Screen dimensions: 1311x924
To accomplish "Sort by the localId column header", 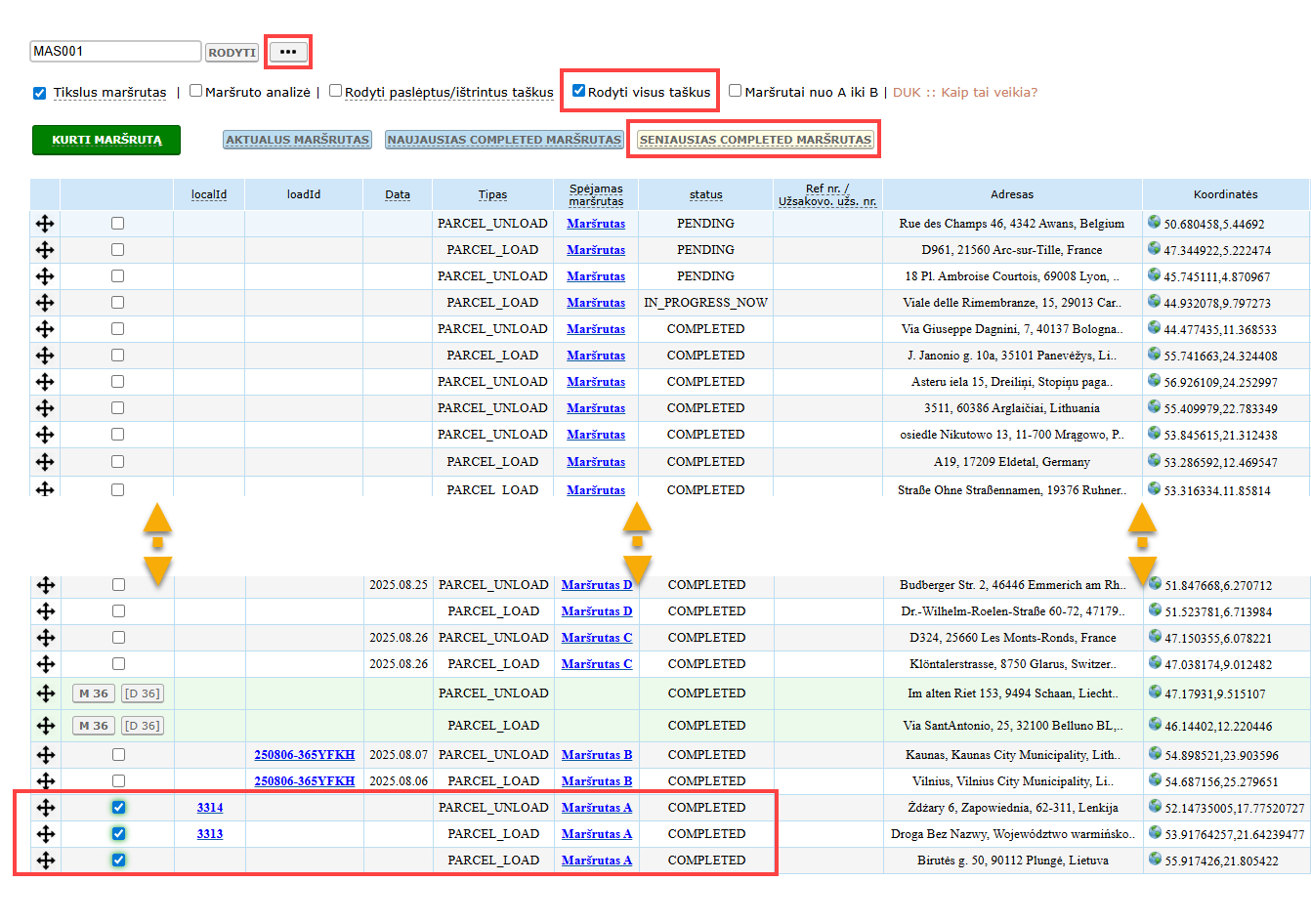I will click(x=209, y=194).
